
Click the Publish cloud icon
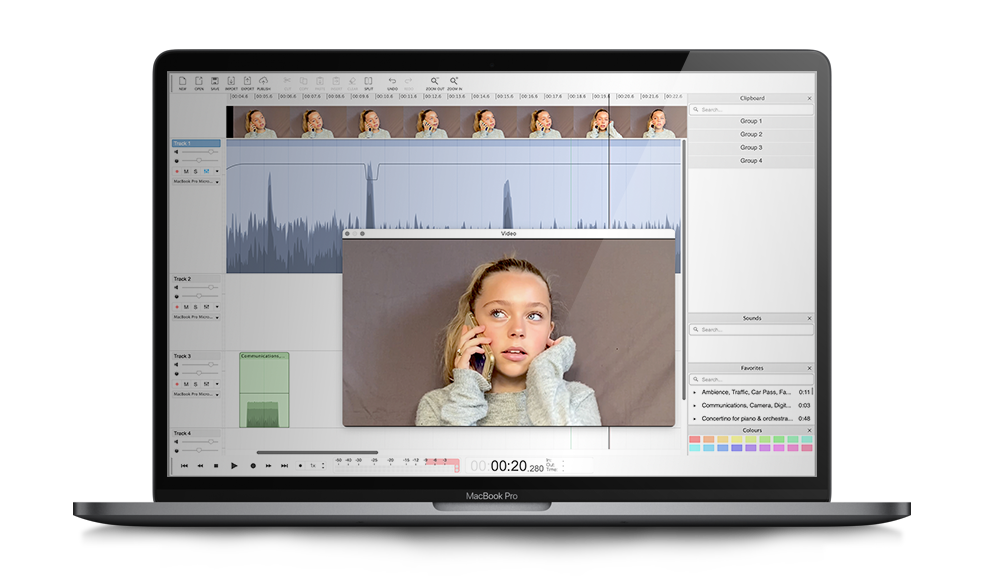(264, 82)
